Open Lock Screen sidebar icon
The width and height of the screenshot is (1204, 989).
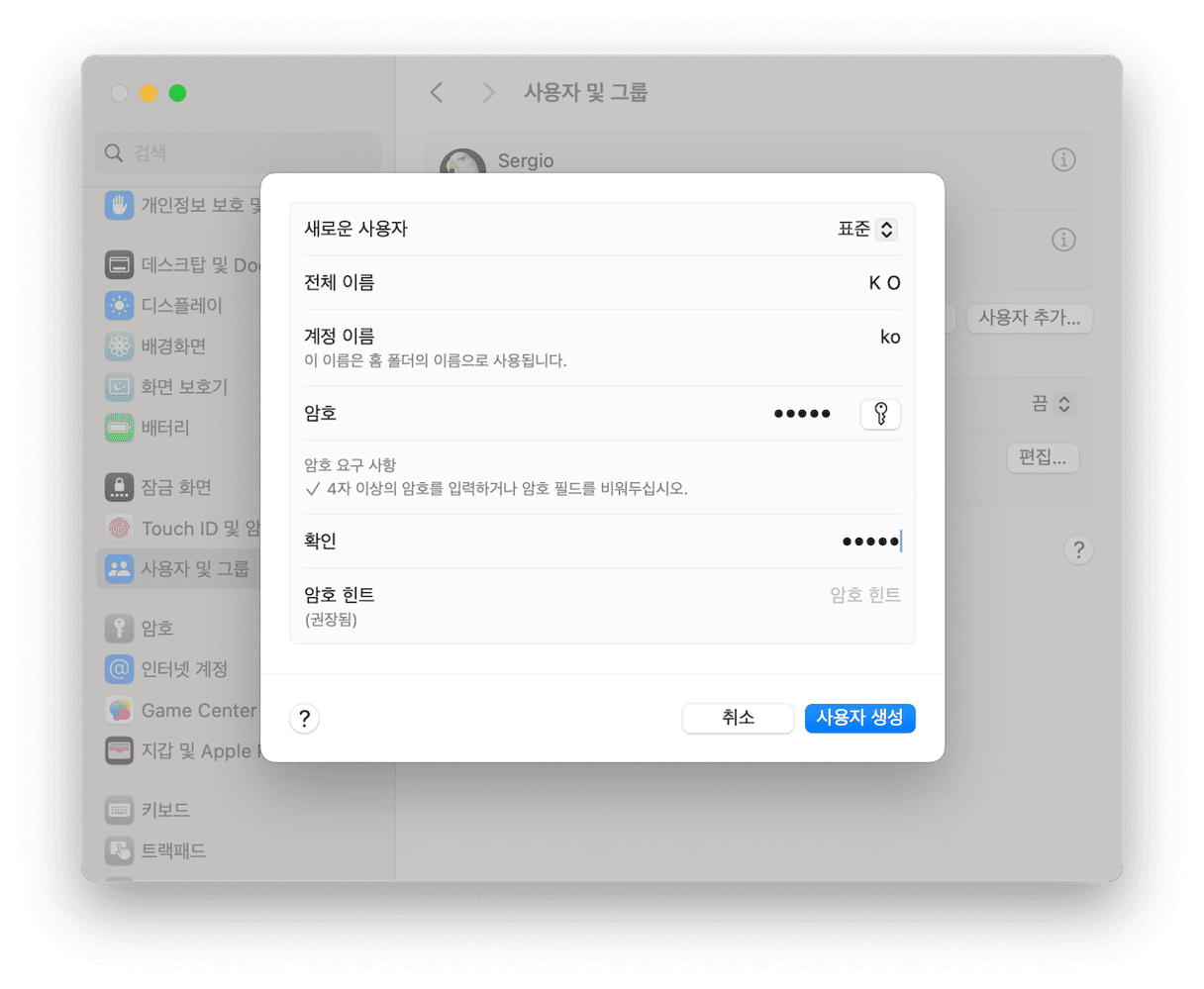[x=119, y=487]
